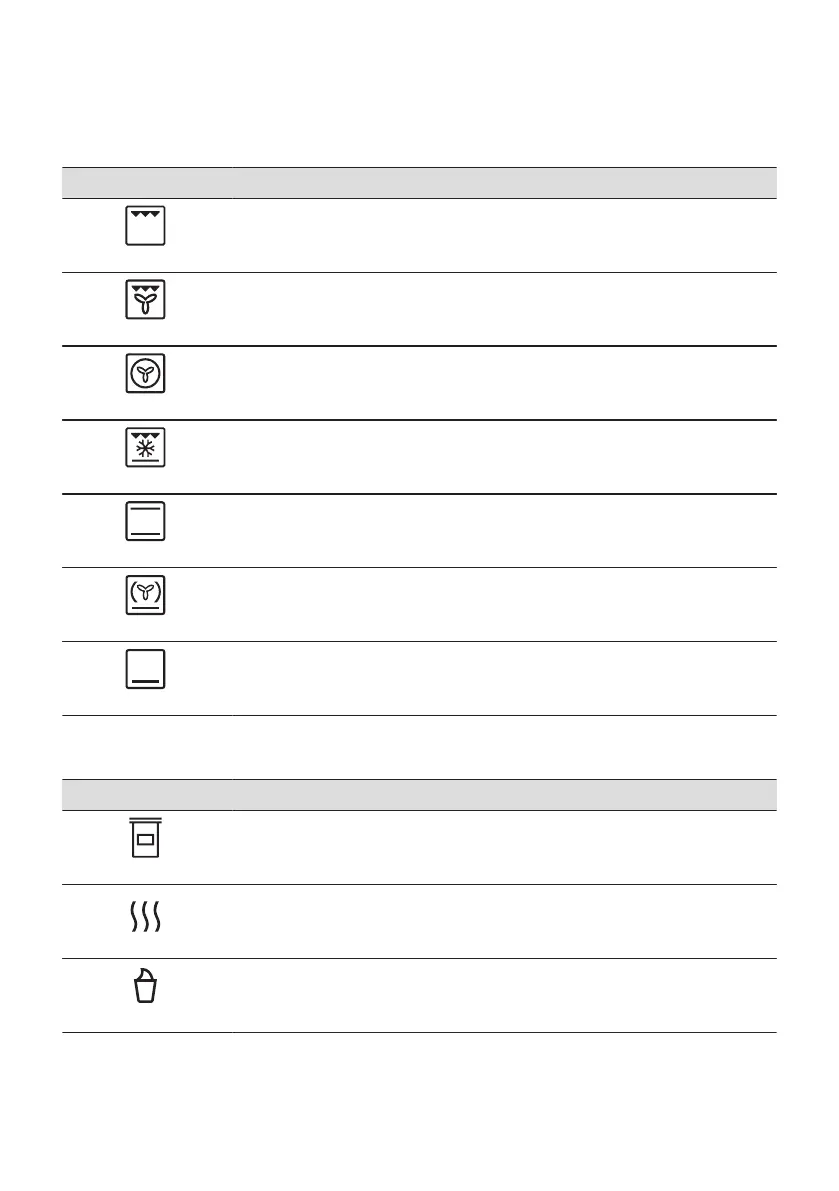Select the top and bottom heat icon
The height and width of the screenshot is (1191, 839).
[146, 522]
